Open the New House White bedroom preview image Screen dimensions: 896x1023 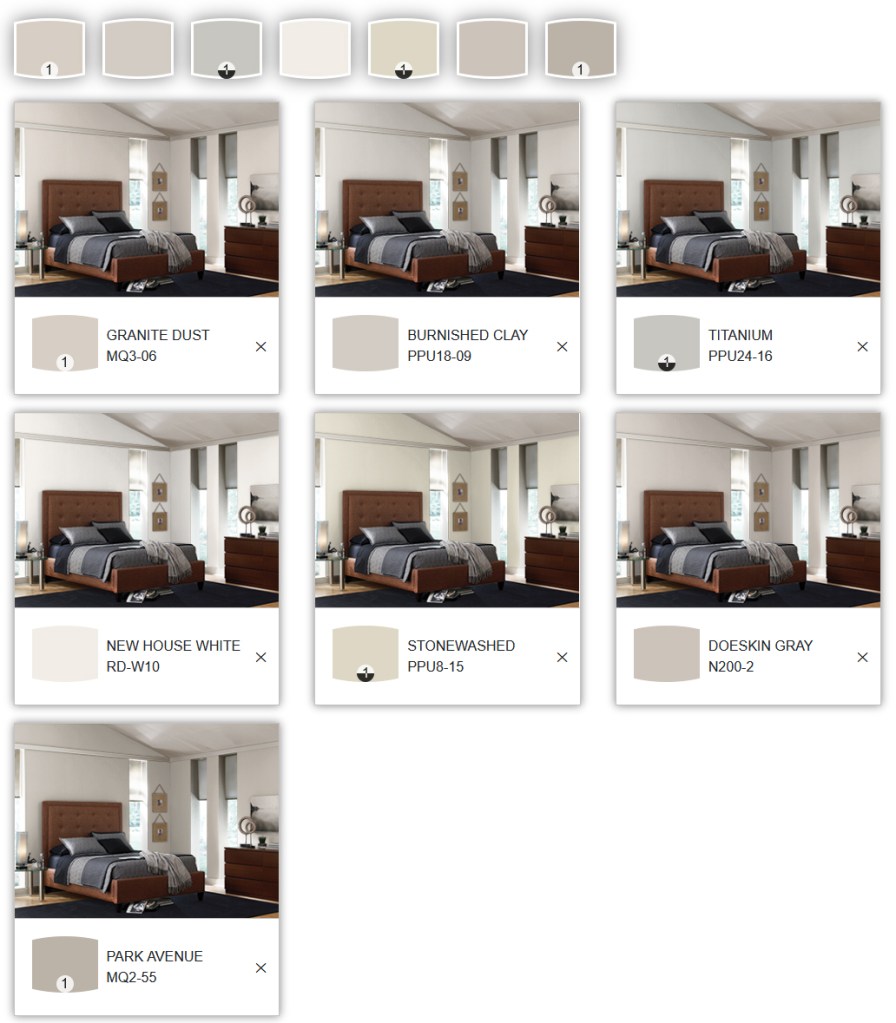click(x=147, y=510)
